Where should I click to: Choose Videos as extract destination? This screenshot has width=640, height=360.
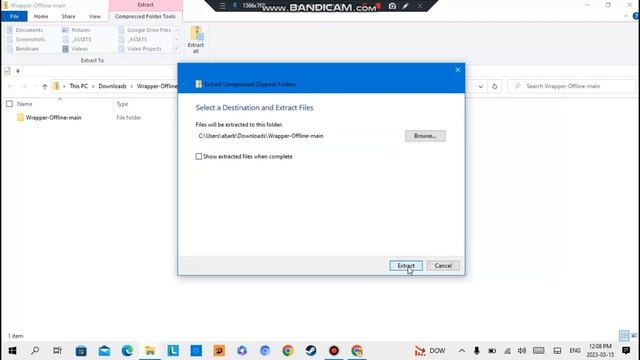coord(76,49)
